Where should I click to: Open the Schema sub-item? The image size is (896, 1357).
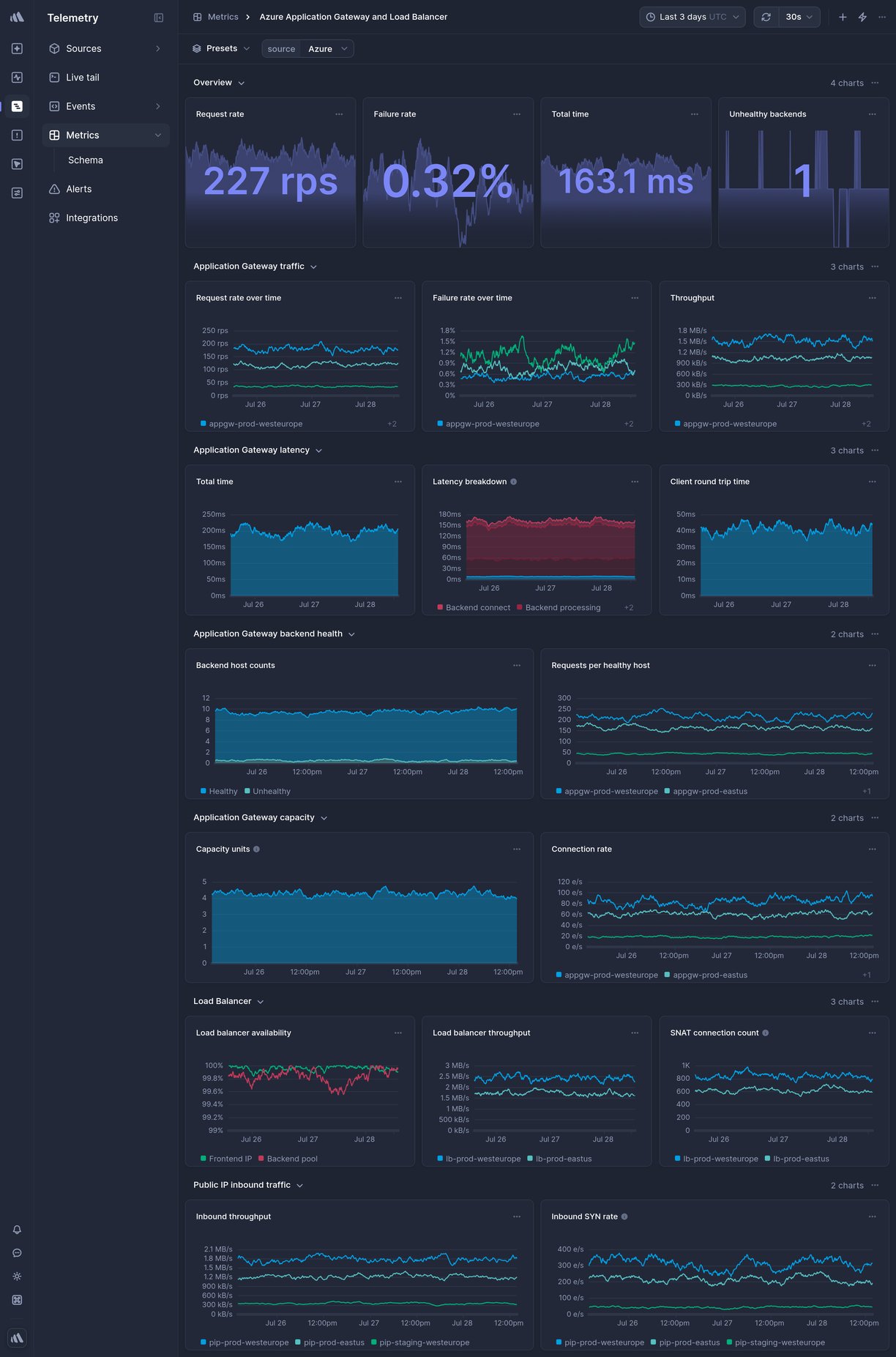pyautogui.click(x=86, y=160)
